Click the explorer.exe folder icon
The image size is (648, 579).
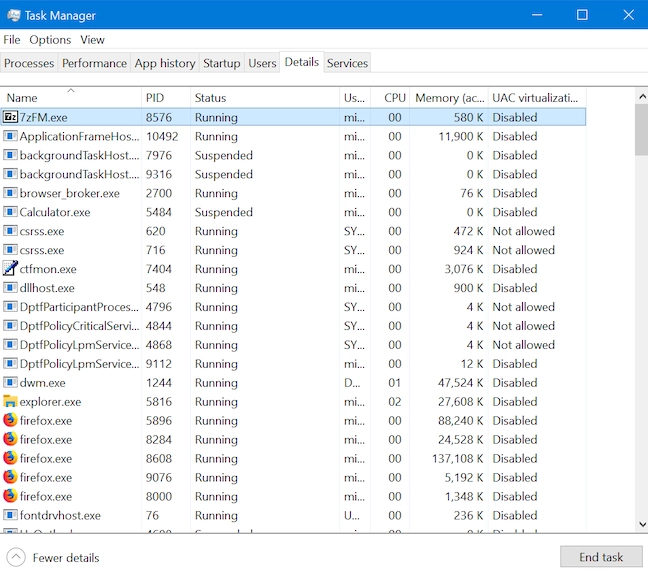pyautogui.click(x=10, y=401)
